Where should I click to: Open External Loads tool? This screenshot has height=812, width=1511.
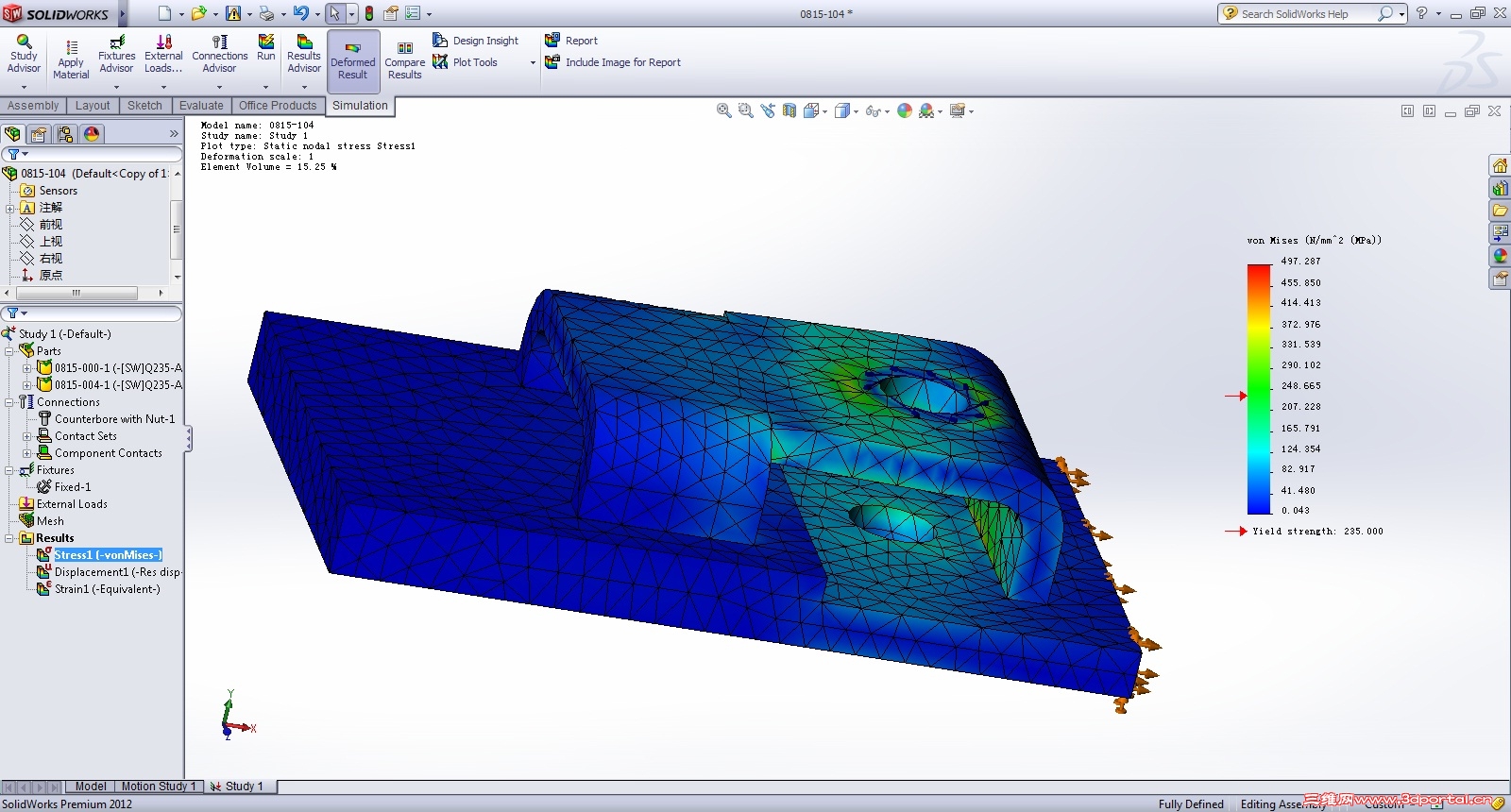pos(163,55)
